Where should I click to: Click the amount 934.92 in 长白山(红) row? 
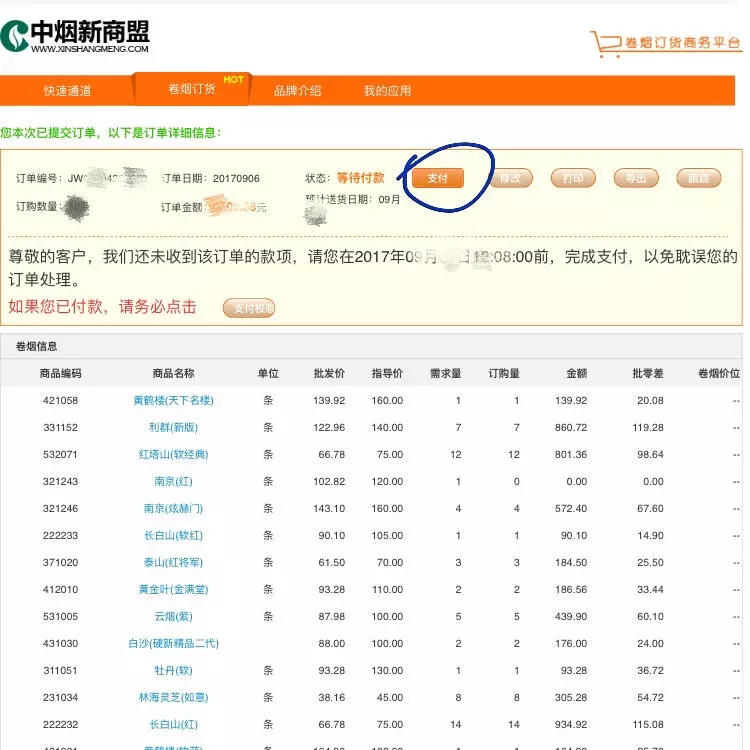coord(571,725)
